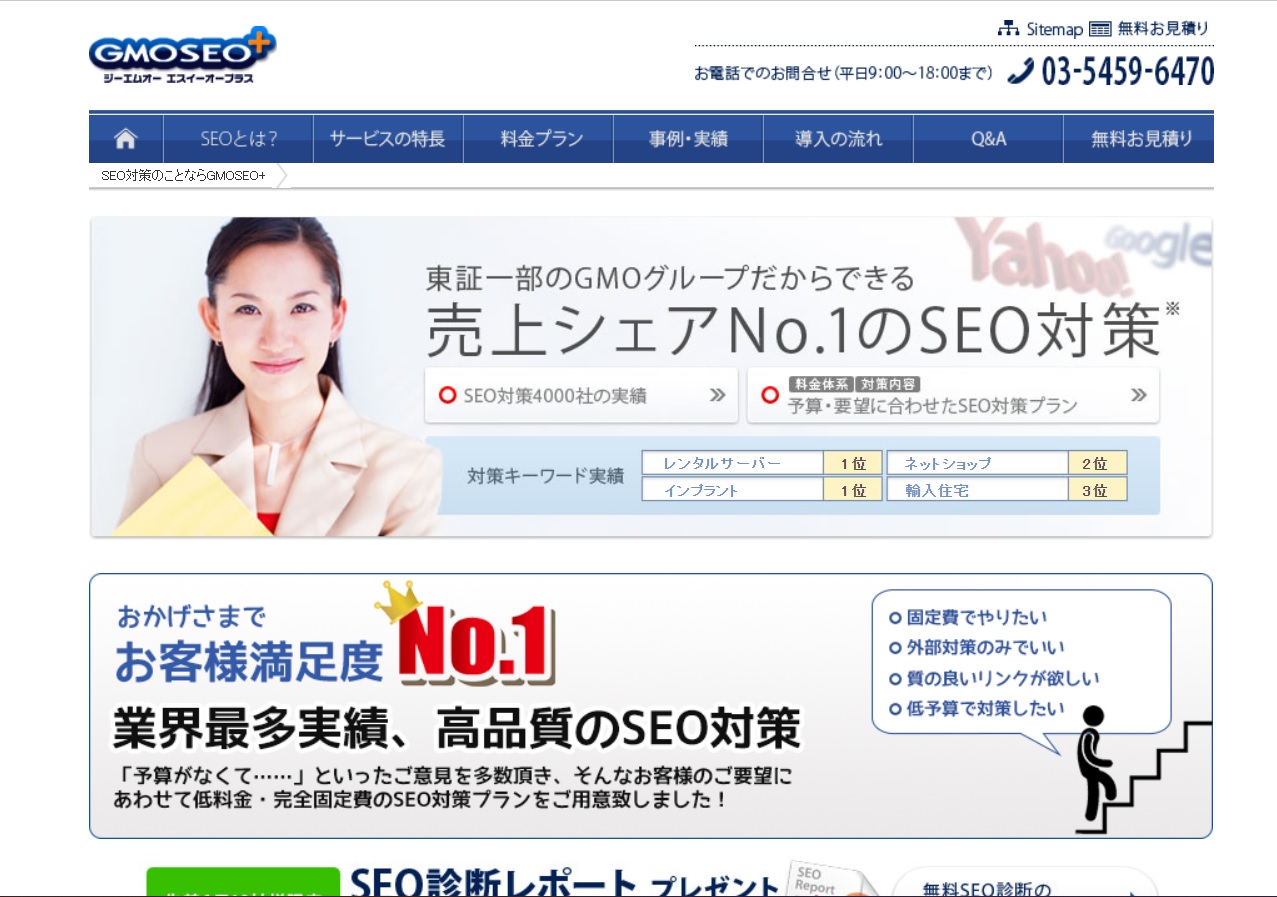
Task: Open the home icon in navigation bar
Action: click(126, 139)
